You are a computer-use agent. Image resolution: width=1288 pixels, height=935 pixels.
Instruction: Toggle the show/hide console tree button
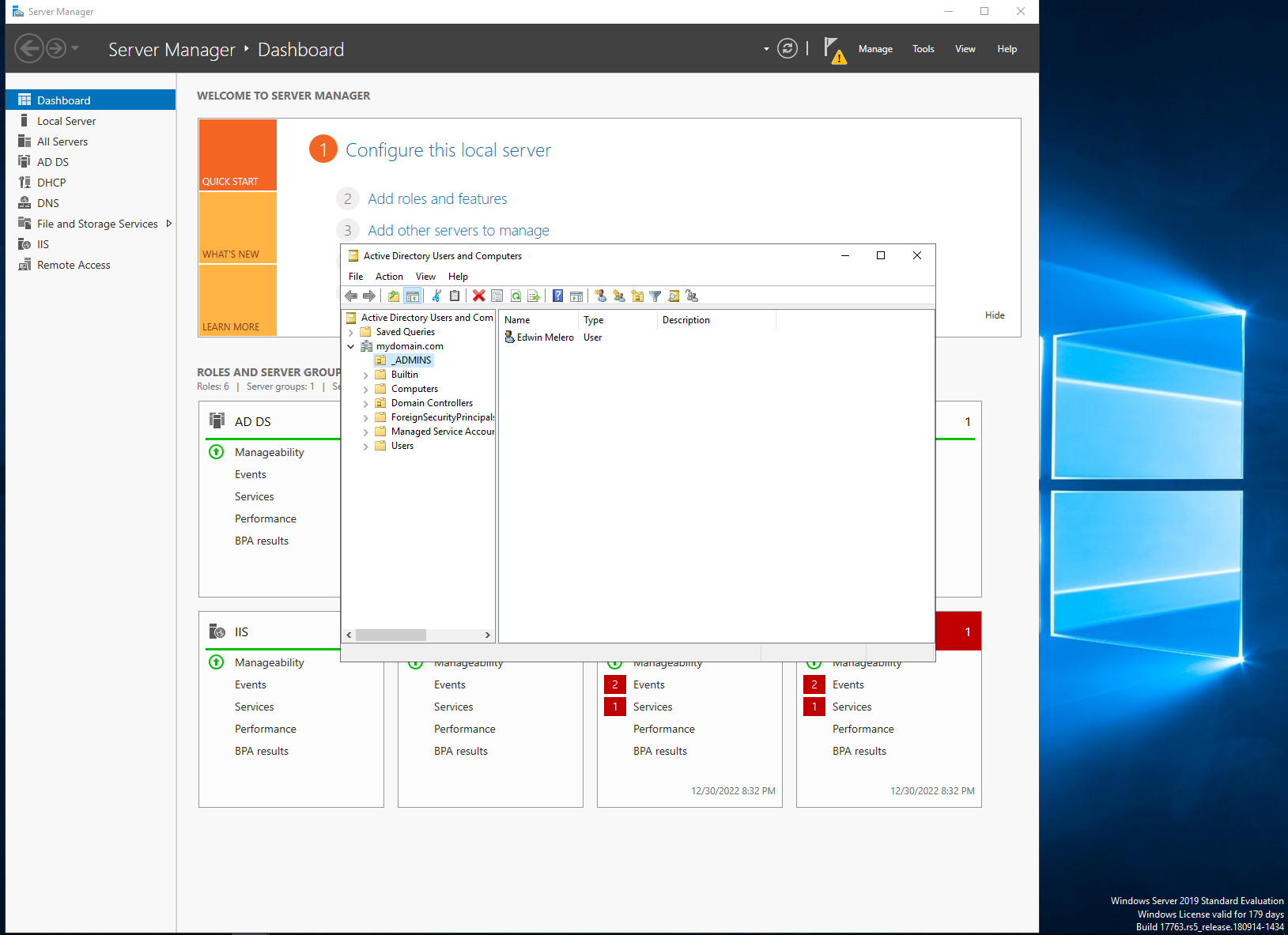click(413, 296)
